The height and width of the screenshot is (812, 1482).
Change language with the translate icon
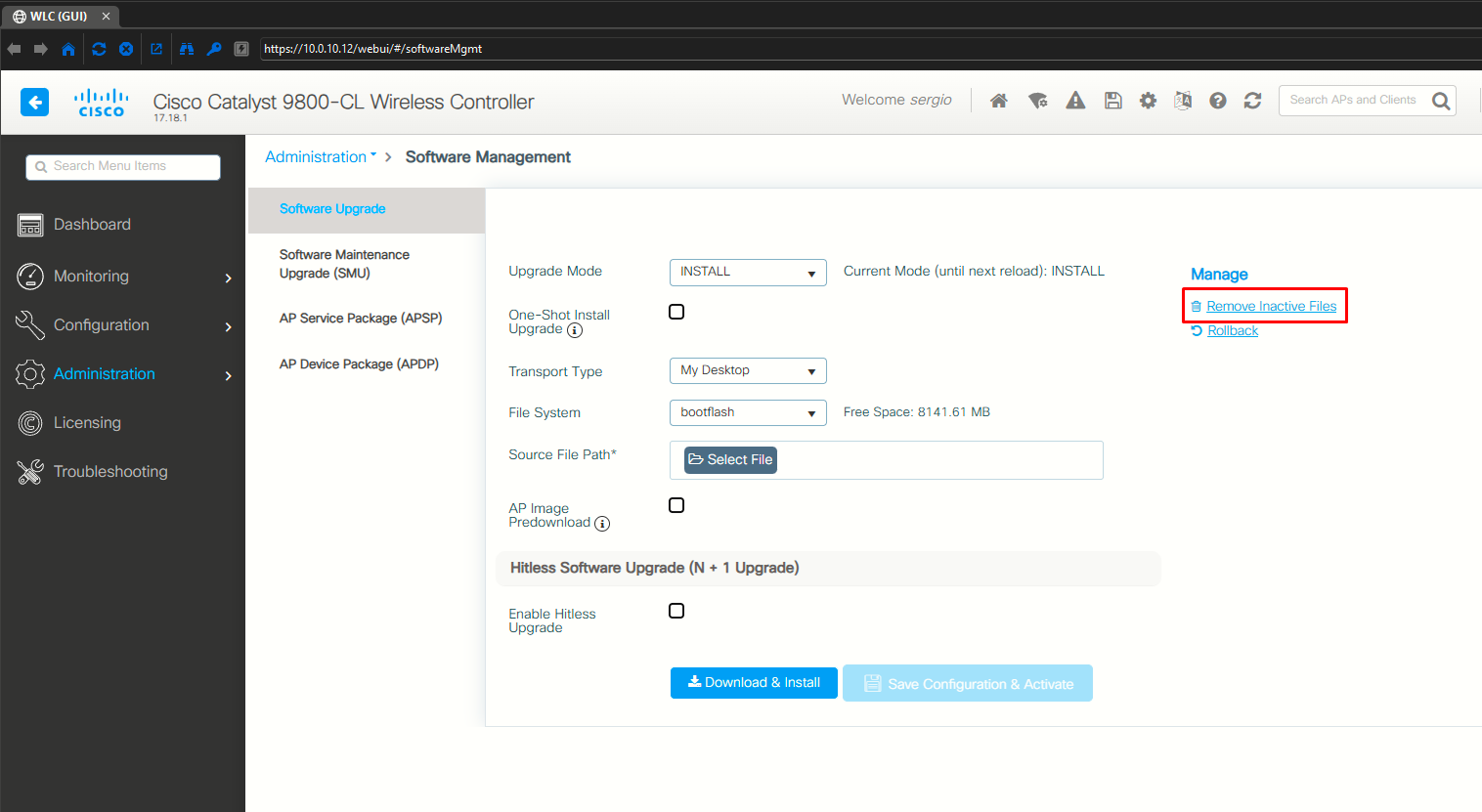pyautogui.click(x=1183, y=100)
